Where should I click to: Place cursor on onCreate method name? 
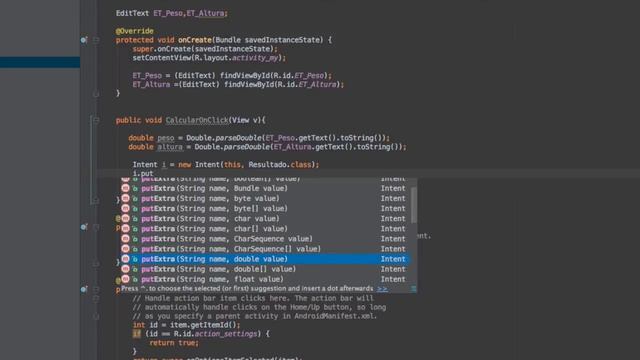click(x=195, y=40)
